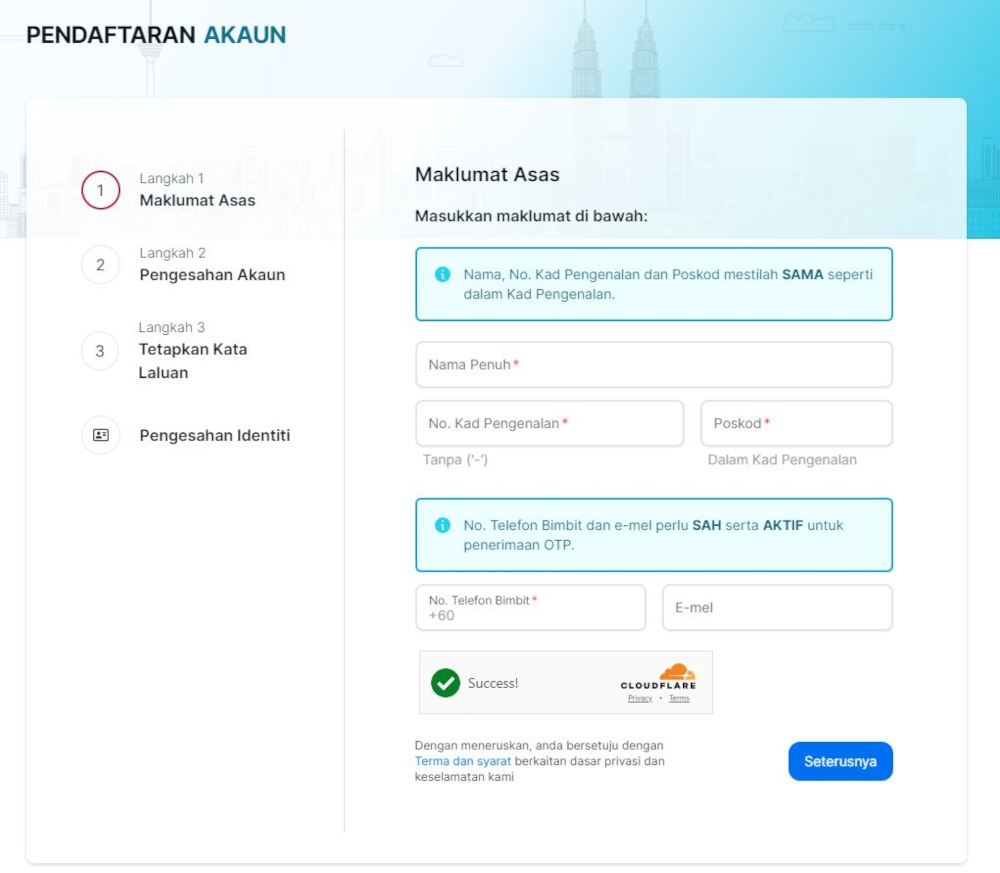Image resolution: width=1000 pixels, height=873 pixels.
Task: Open the Terms link under Cloudflare
Action: point(679,698)
